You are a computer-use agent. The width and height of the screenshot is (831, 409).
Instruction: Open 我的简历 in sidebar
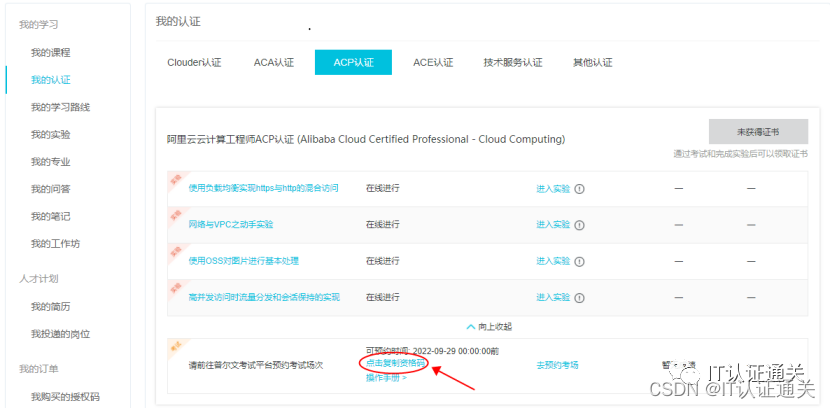(50, 307)
